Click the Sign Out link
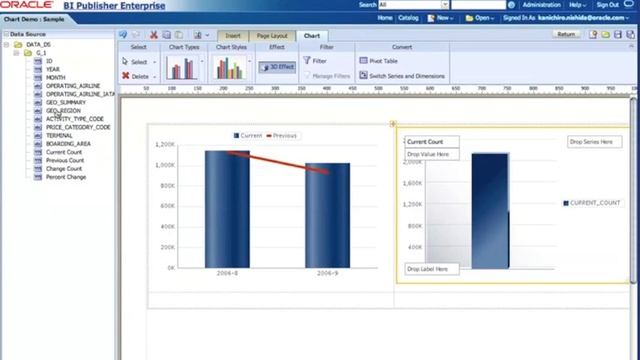Viewport: 640px width, 360px height. pyautogui.click(x=608, y=5)
